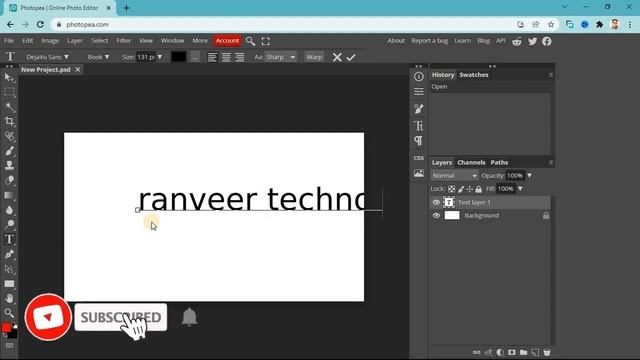Screen dimensions: 640x360
Task: Select the Brush tool
Action: pos(9,151)
